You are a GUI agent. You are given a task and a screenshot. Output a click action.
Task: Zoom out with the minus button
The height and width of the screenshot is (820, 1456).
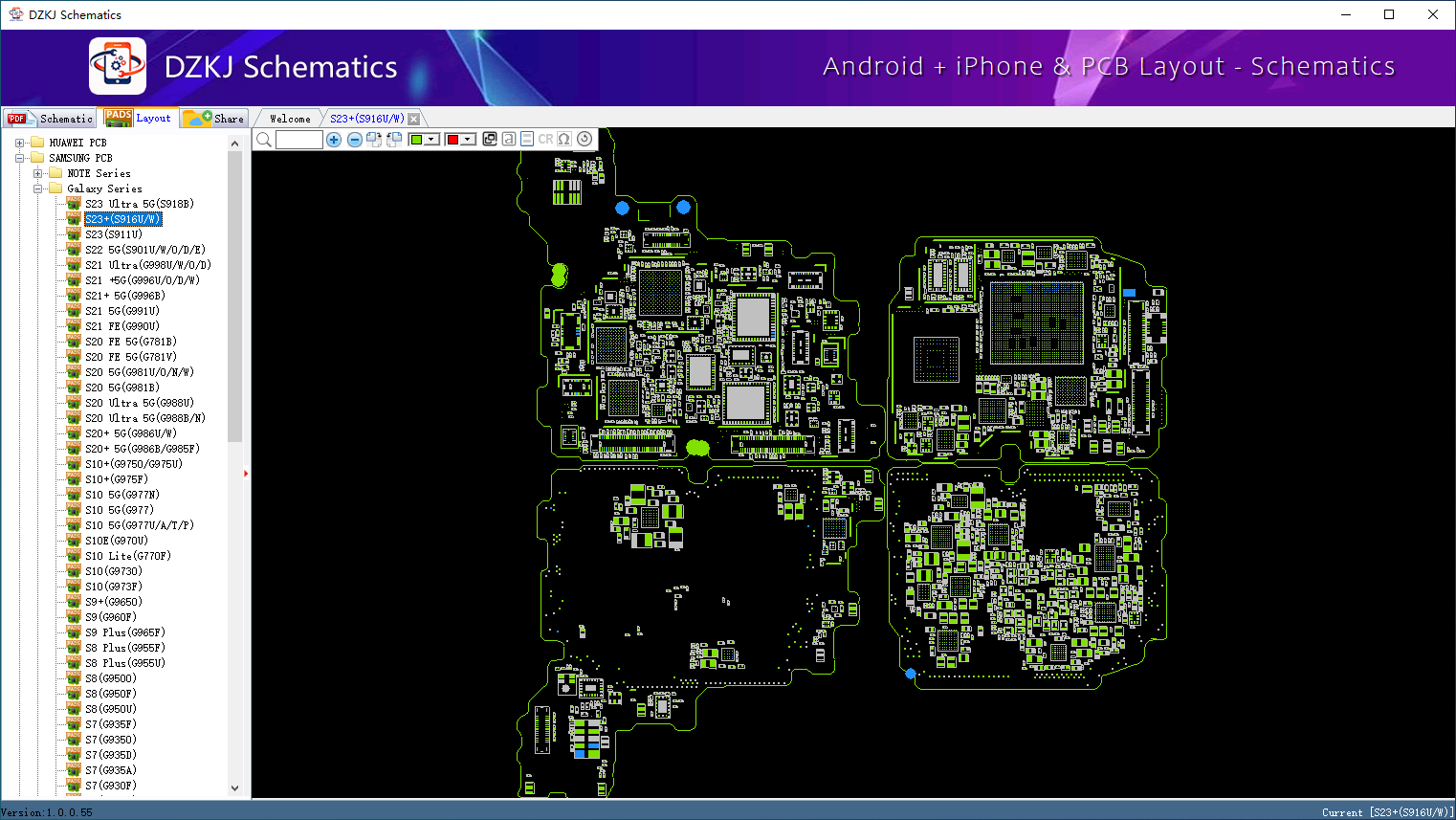pos(354,140)
